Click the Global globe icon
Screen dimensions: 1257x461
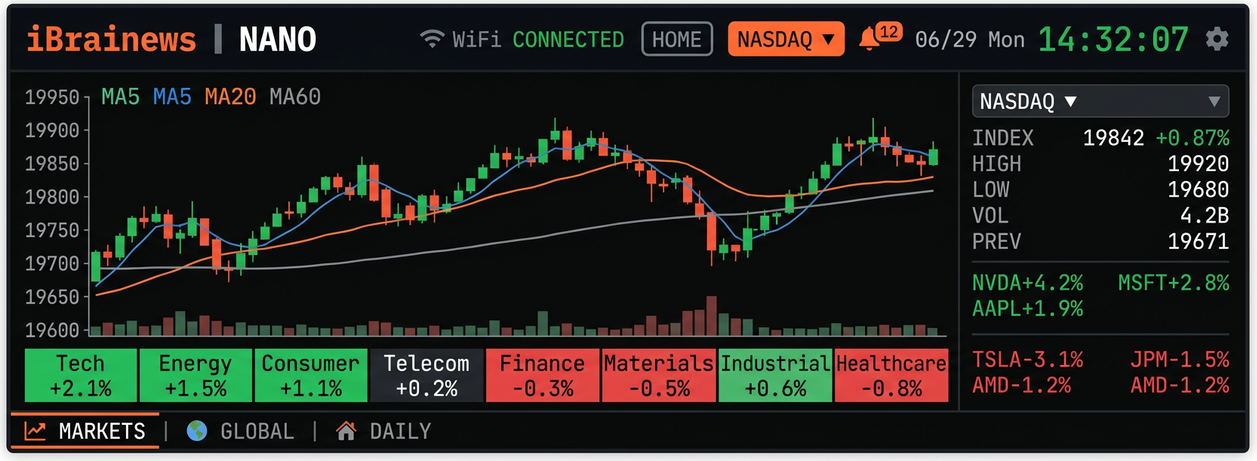(196, 431)
